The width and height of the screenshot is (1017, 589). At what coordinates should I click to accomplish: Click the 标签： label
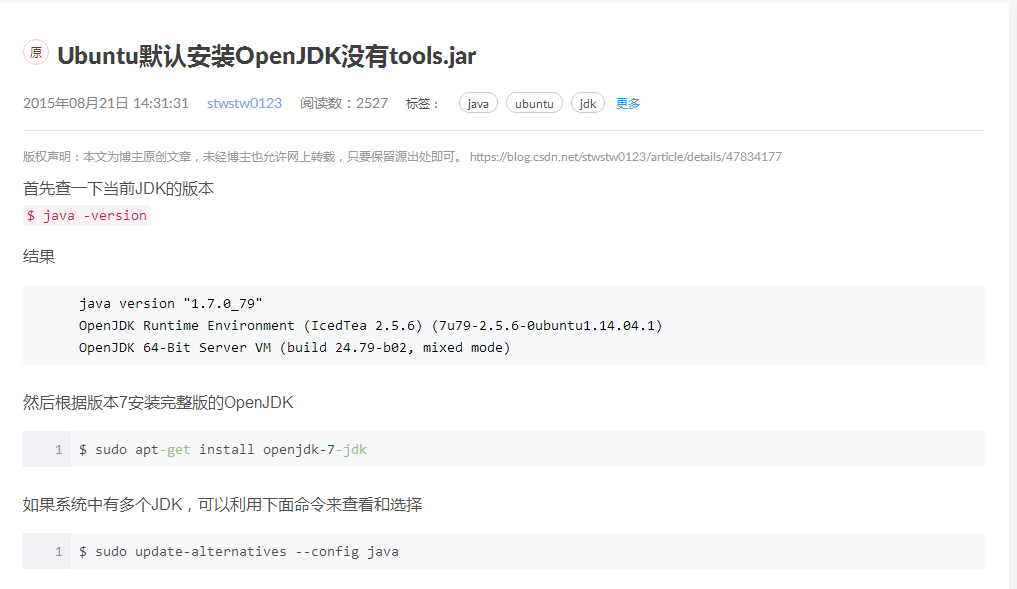point(423,103)
